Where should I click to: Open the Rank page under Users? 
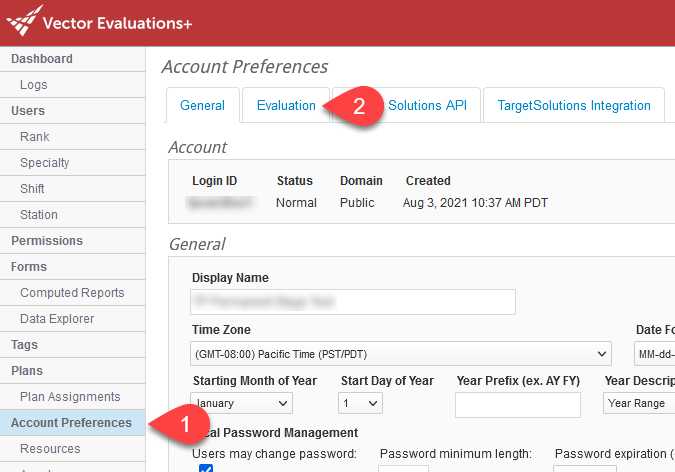[35, 137]
